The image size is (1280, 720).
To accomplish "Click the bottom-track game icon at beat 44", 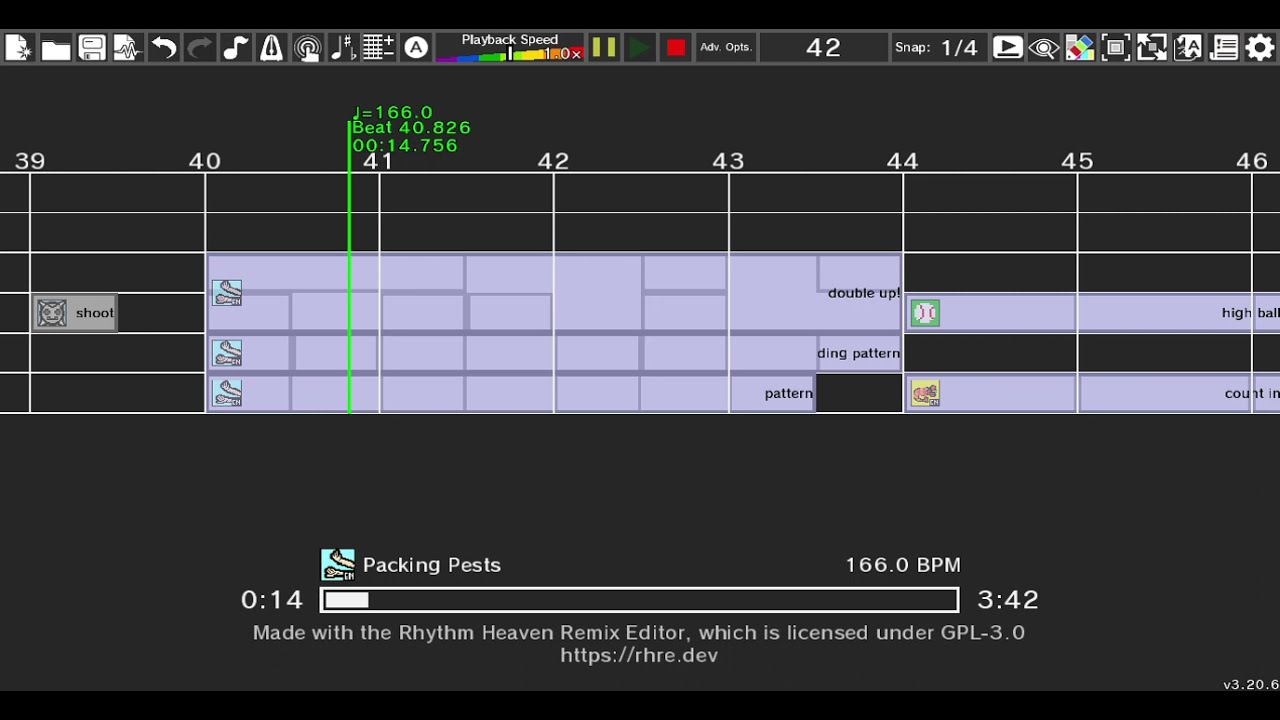I will tap(925, 393).
